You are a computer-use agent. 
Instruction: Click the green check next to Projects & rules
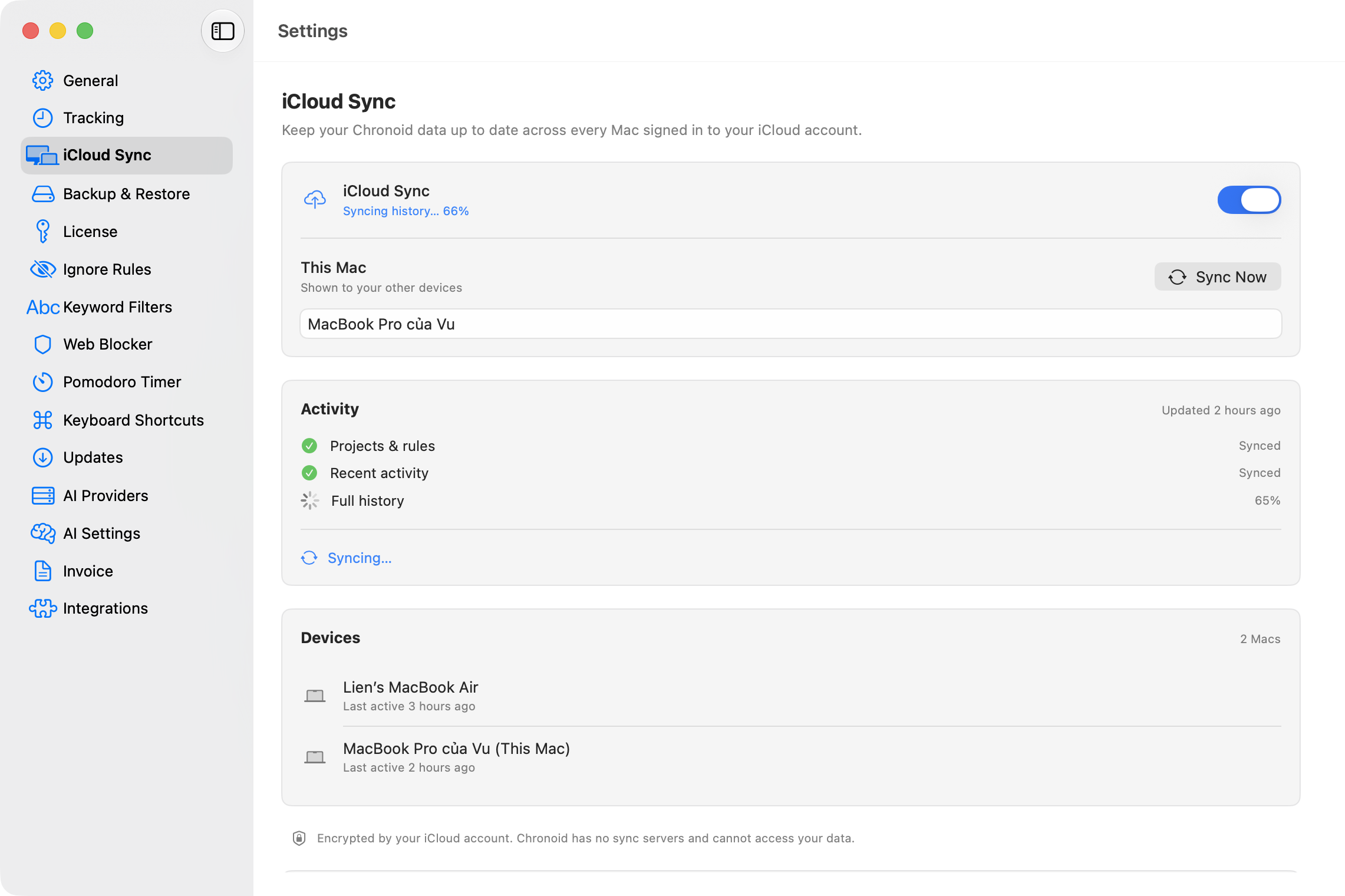click(x=309, y=446)
